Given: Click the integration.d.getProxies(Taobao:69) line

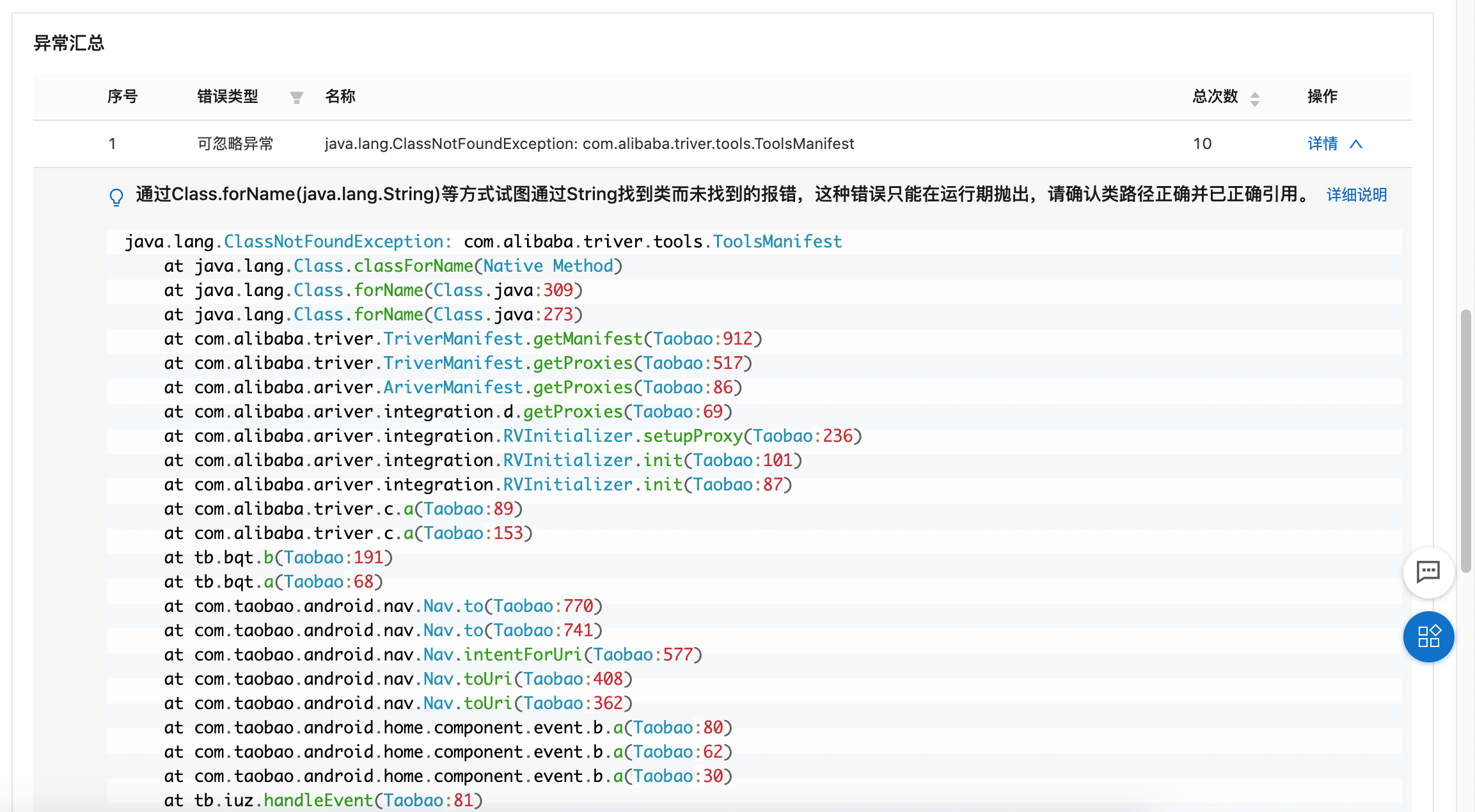Looking at the screenshot, I should tap(448, 412).
